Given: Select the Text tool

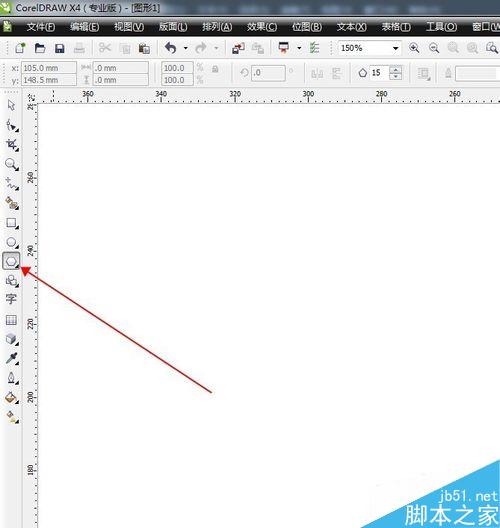Looking at the screenshot, I should (x=11, y=299).
